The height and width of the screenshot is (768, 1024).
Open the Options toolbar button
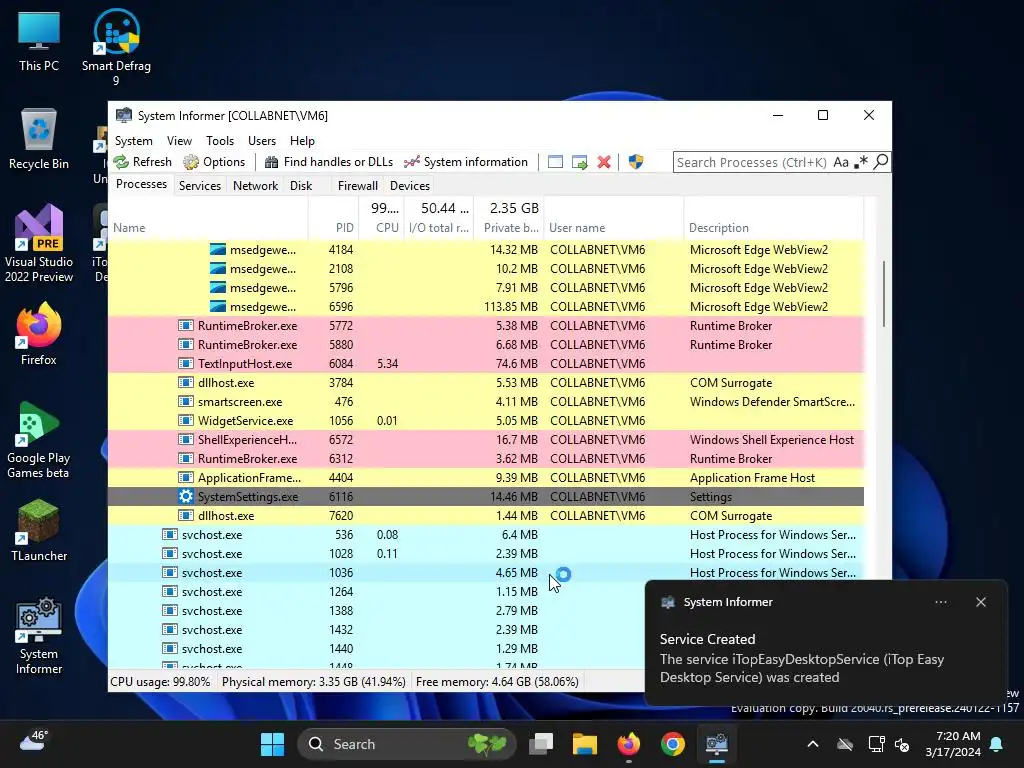214,162
